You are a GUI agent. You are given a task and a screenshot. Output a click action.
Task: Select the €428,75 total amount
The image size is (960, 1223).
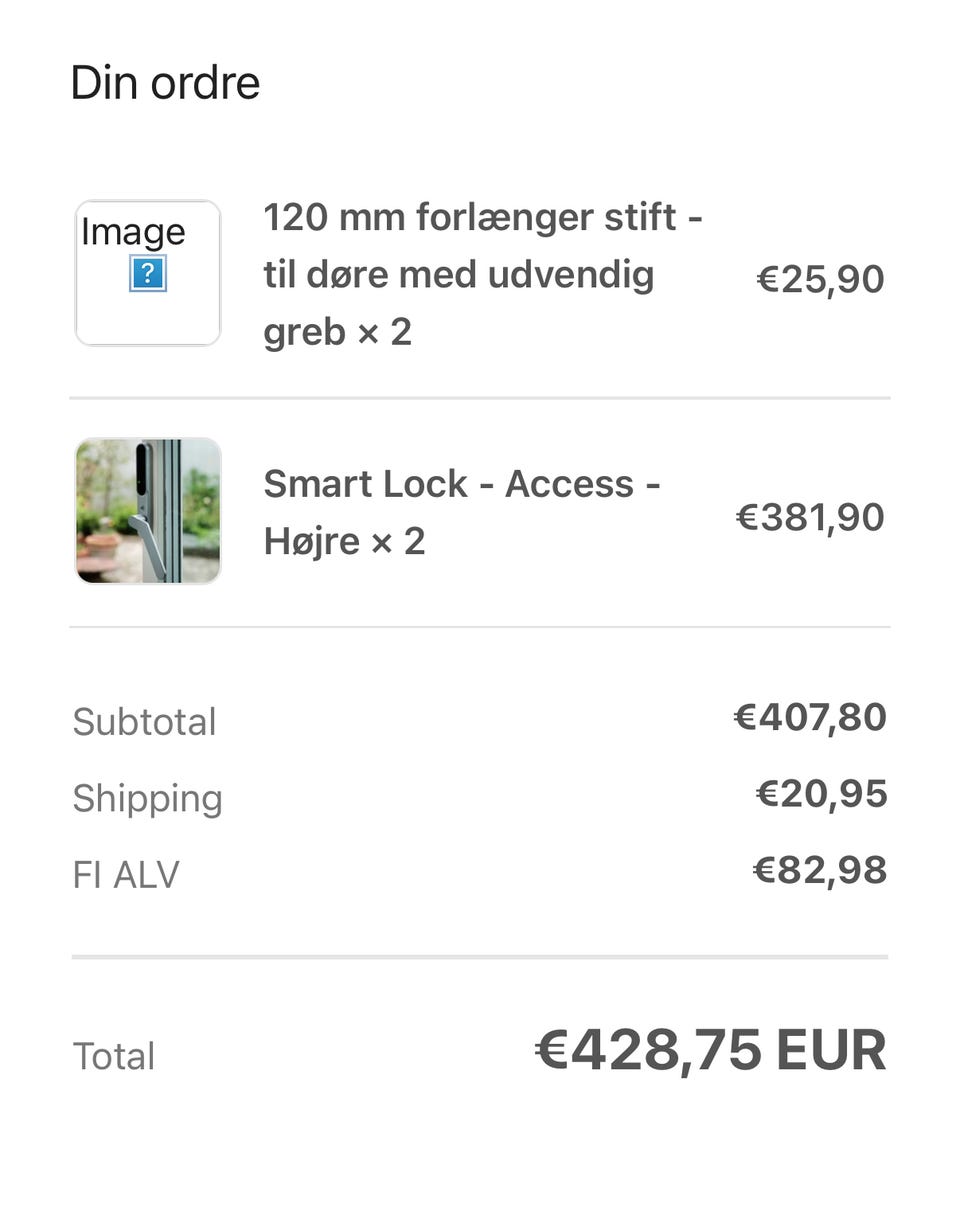point(649,1050)
